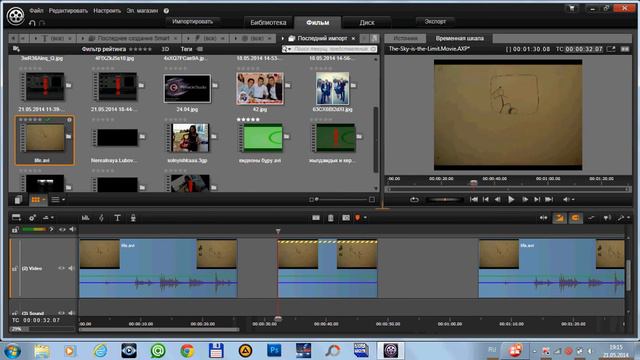Open the voice-over microphone tool
Viewport: 640px width, 360px height.
(133, 218)
